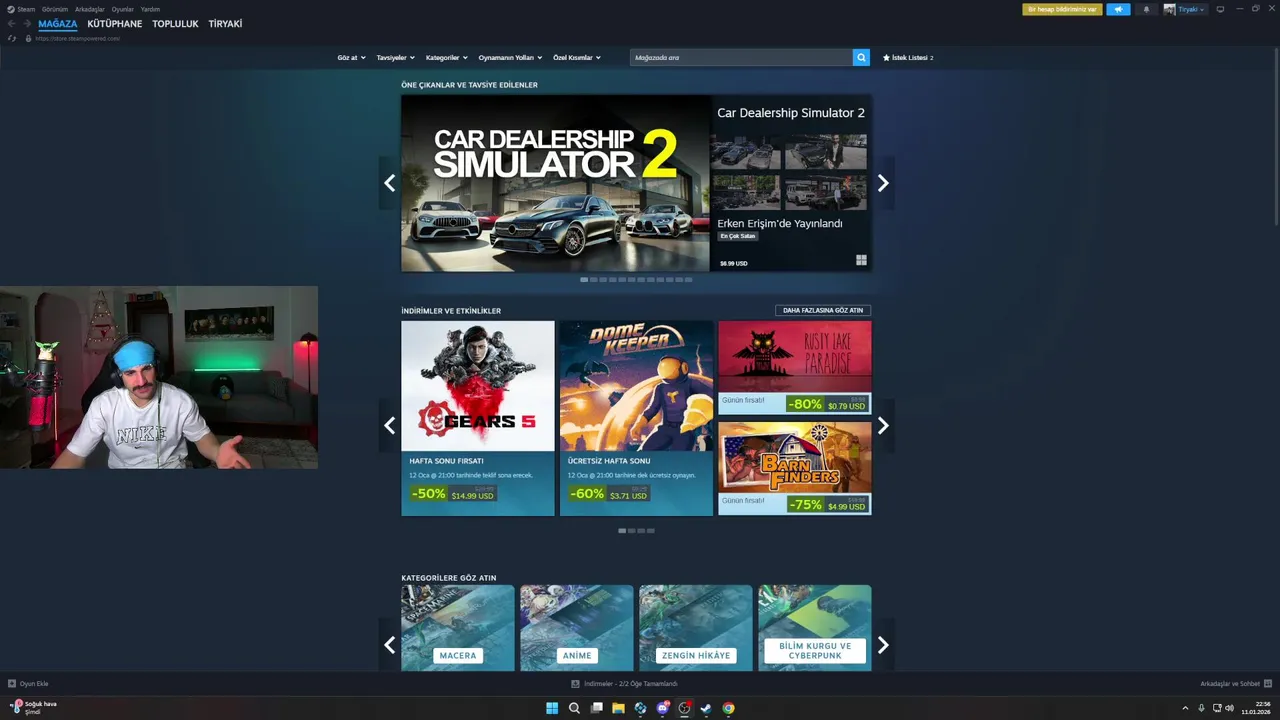Expand the Göz at dropdown
This screenshot has width=1280, height=720.
pyautogui.click(x=351, y=58)
